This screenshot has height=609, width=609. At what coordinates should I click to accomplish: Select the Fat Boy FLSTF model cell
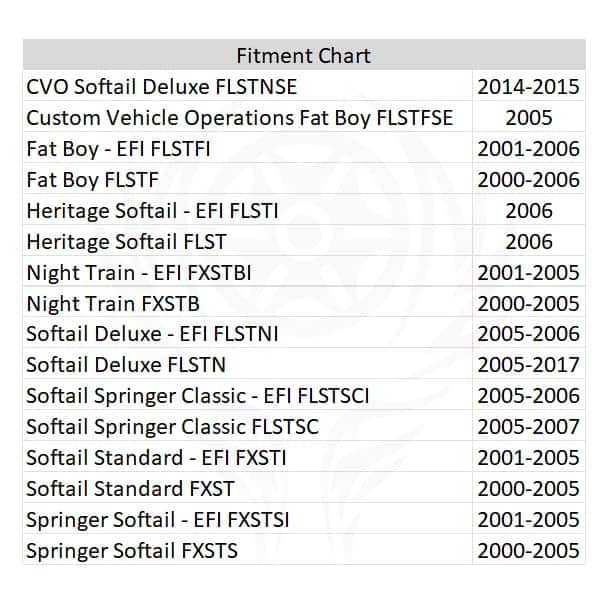point(92,180)
